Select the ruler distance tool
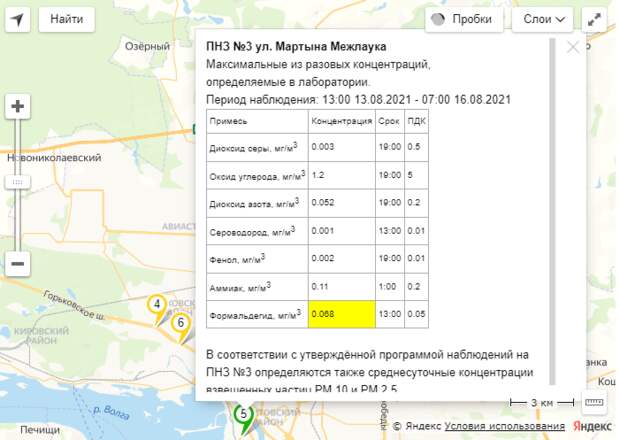This screenshot has height=440, width=620. pos(593,402)
